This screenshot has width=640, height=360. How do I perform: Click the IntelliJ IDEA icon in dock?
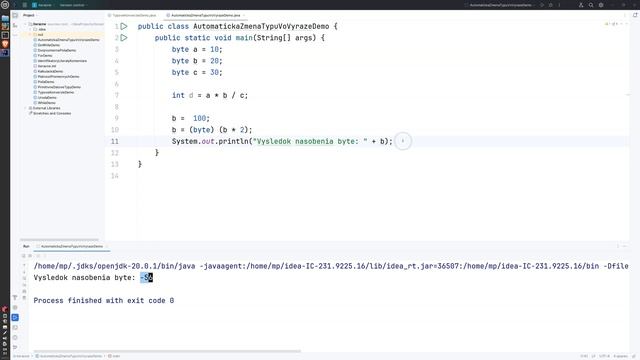click(5, 53)
